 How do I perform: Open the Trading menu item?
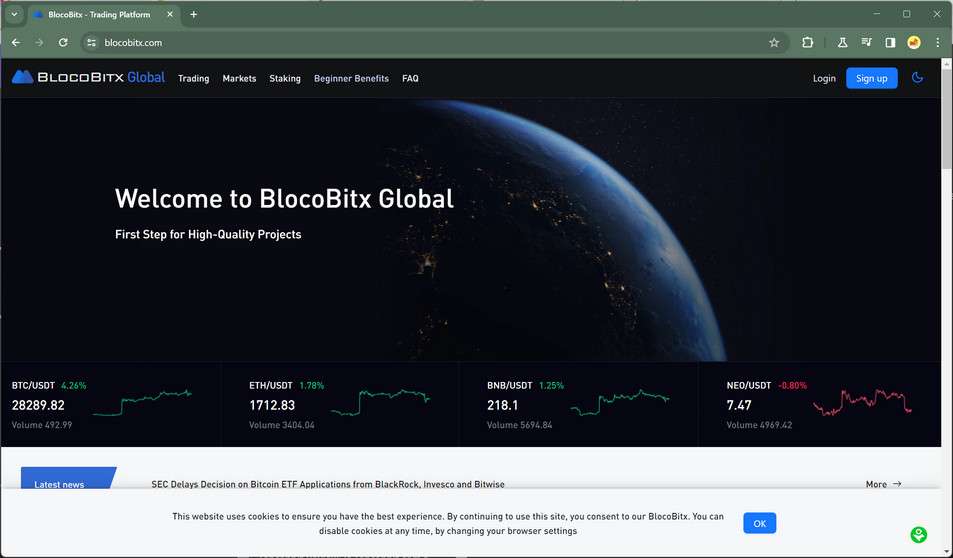(x=193, y=78)
